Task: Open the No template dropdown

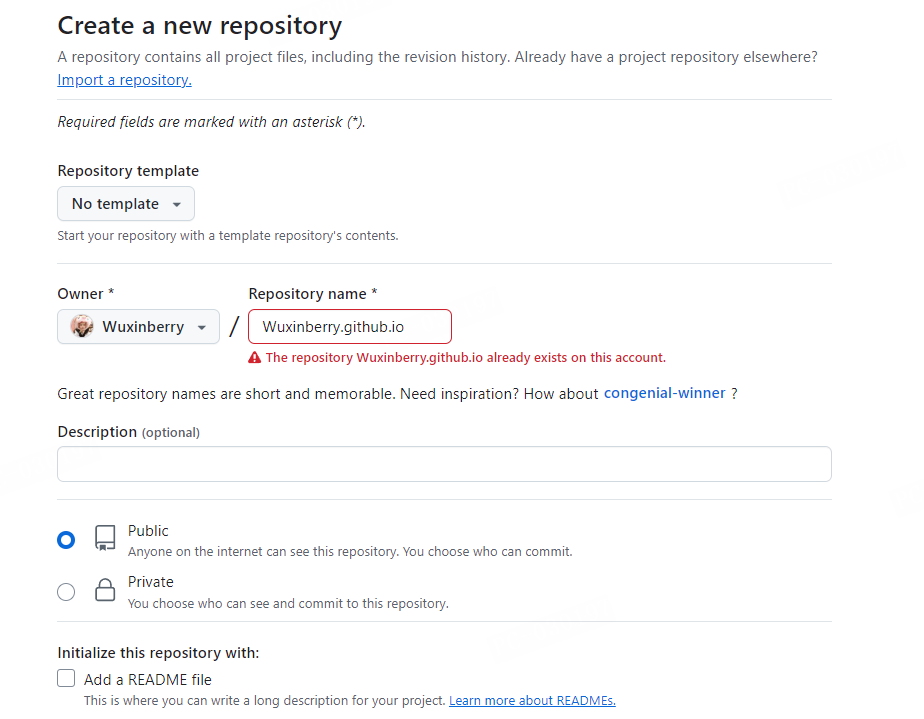Action: coord(126,204)
